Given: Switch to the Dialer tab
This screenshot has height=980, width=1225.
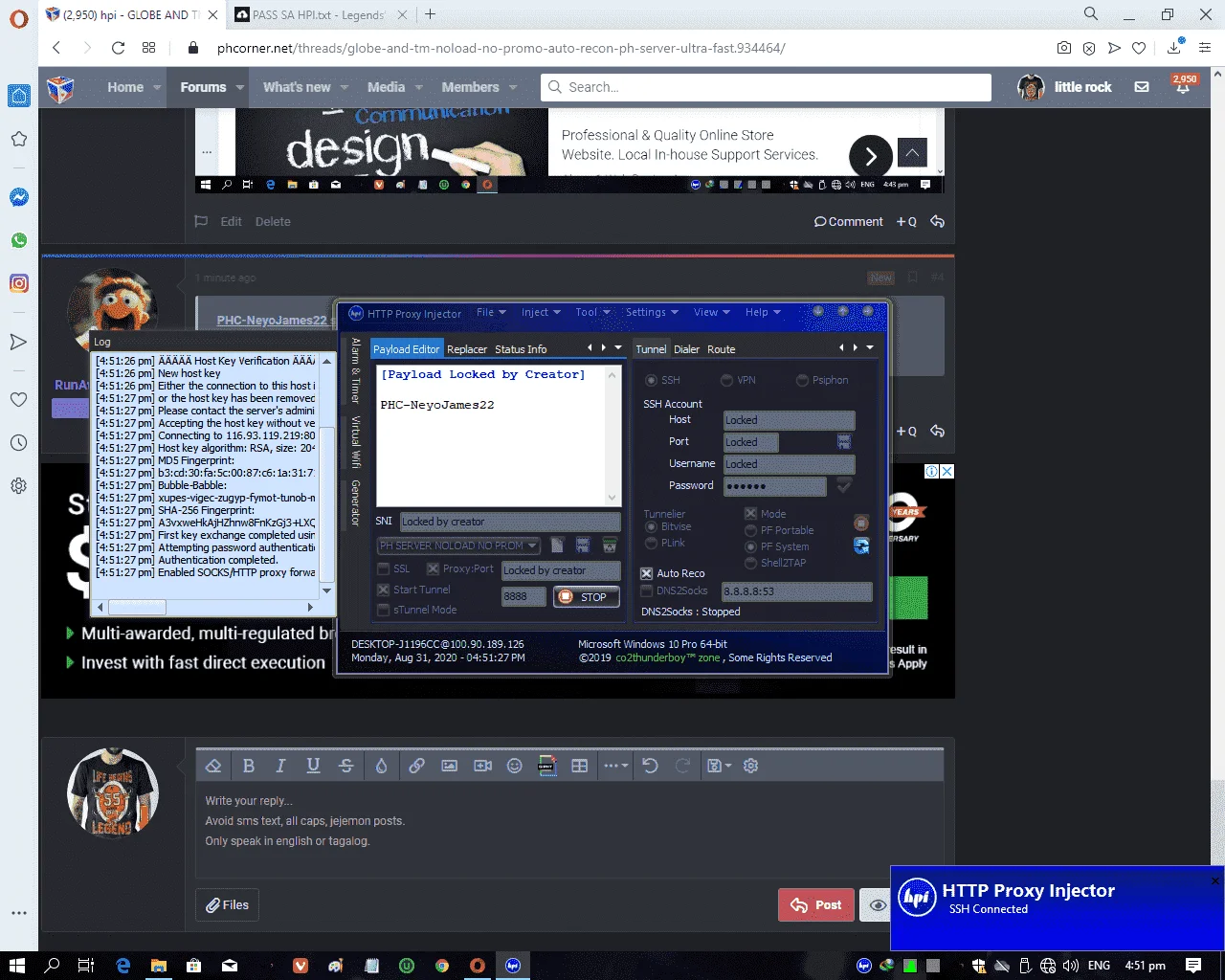Looking at the screenshot, I should click(686, 349).
